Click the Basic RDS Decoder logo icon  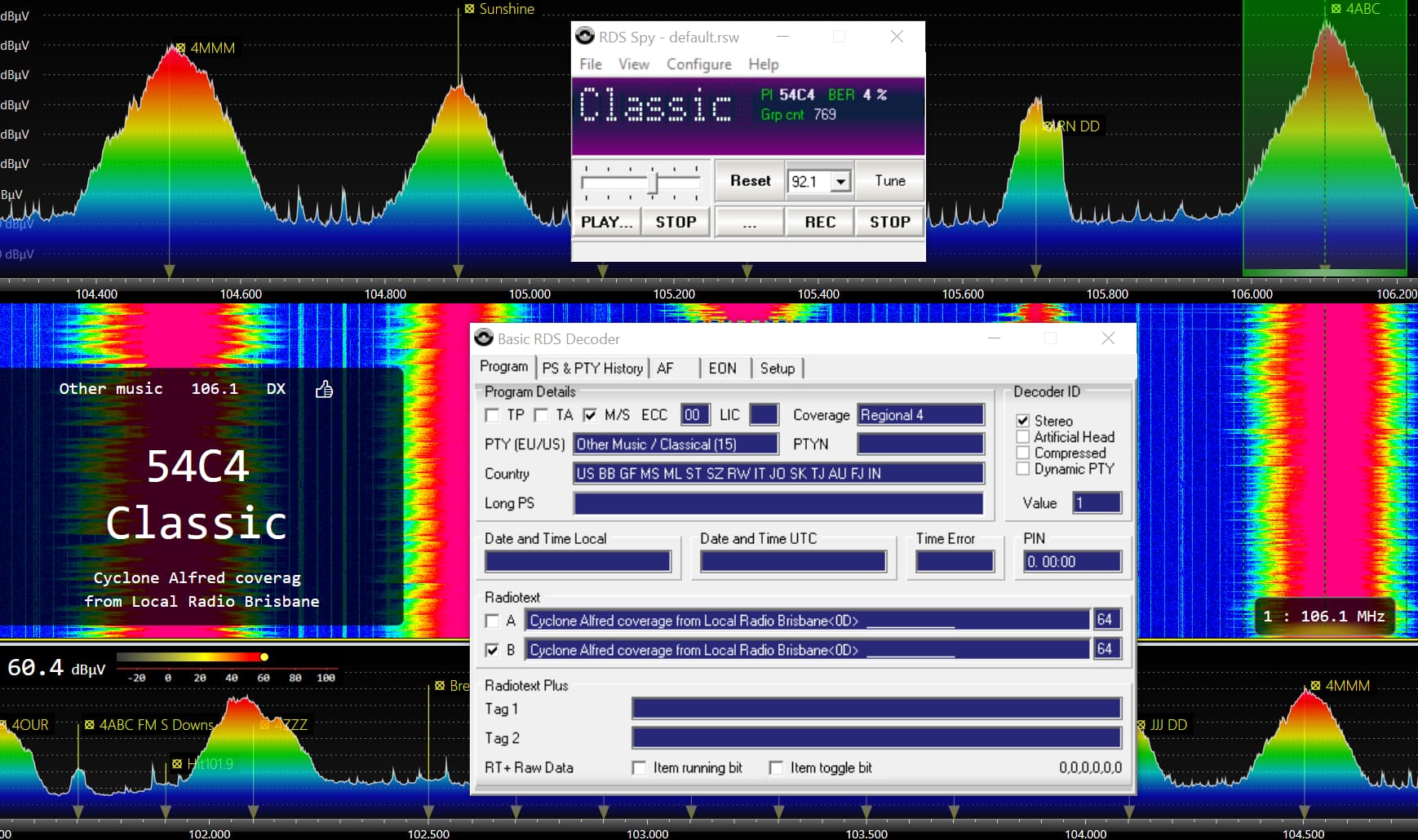[x=484, y=338]
